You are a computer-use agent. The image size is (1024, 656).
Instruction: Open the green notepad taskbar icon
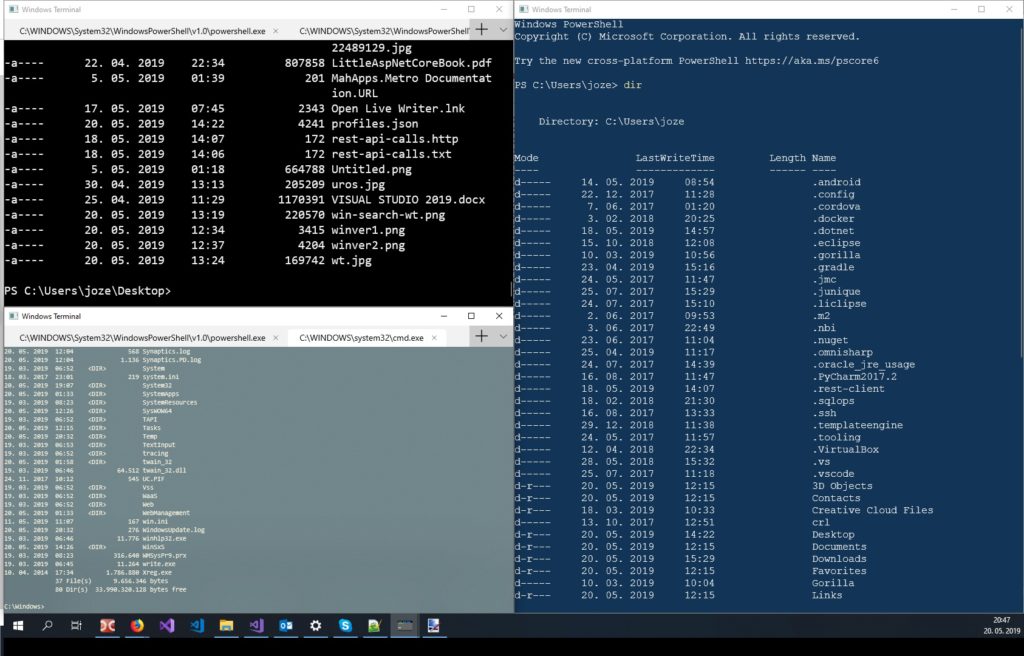click(x=374, y=626)
